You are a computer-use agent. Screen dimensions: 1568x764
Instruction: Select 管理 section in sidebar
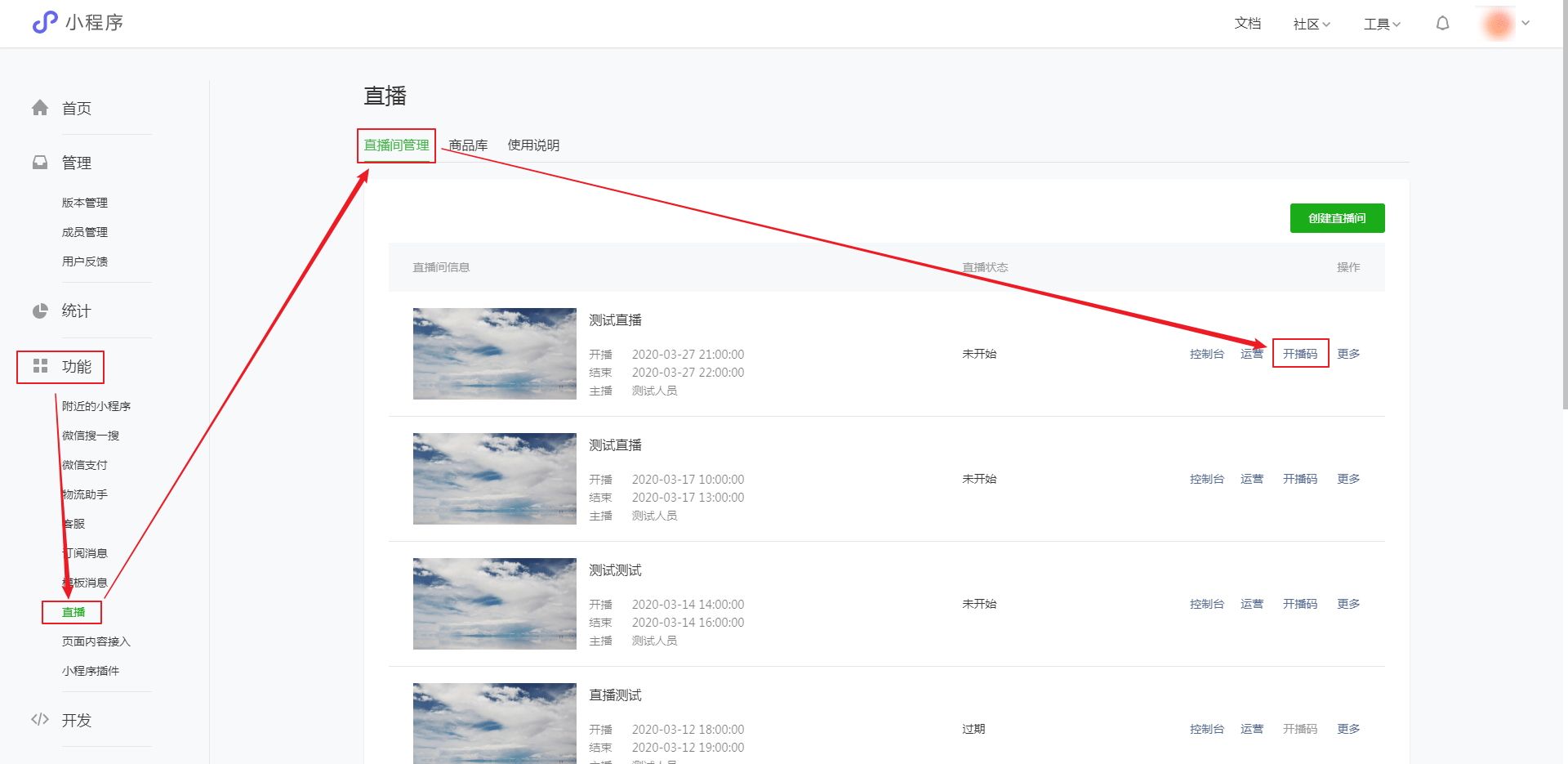(x=77, y=163)
